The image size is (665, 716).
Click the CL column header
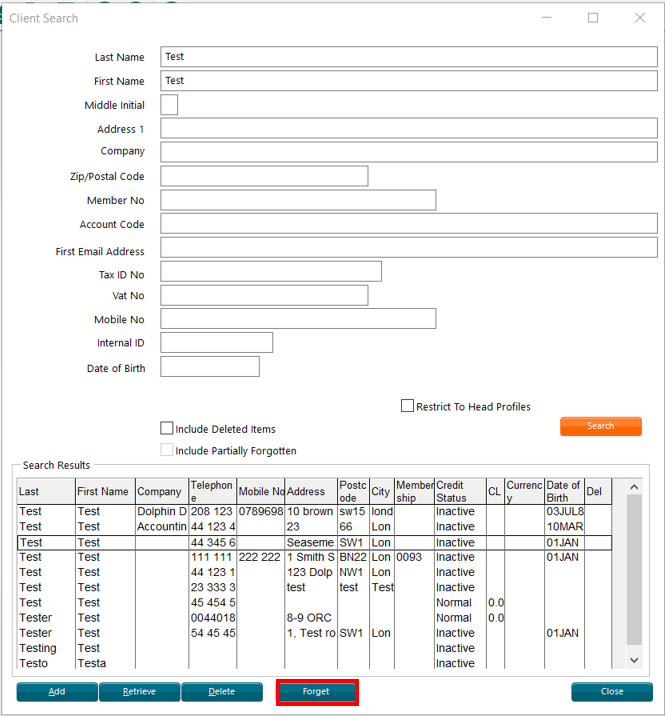pos(496,491)
